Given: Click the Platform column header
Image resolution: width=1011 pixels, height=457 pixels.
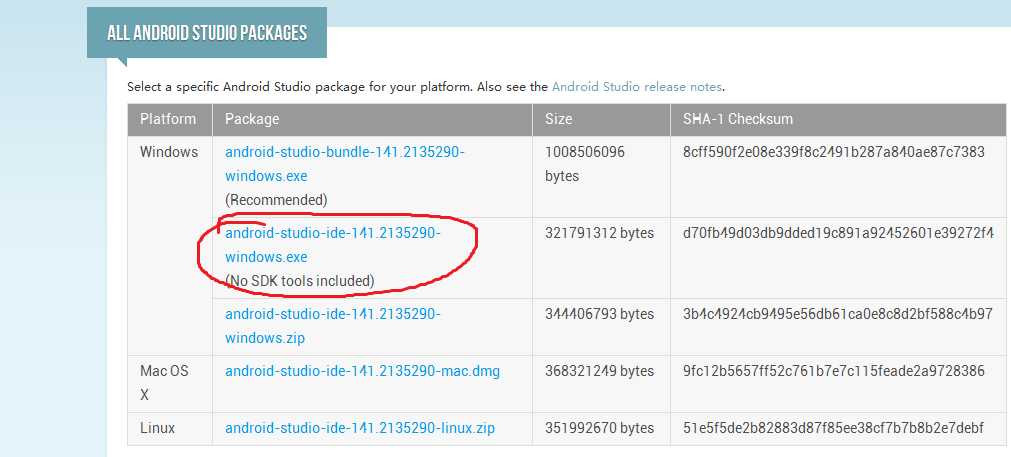Looking at the screenshot, I should (x=168, y=119).
